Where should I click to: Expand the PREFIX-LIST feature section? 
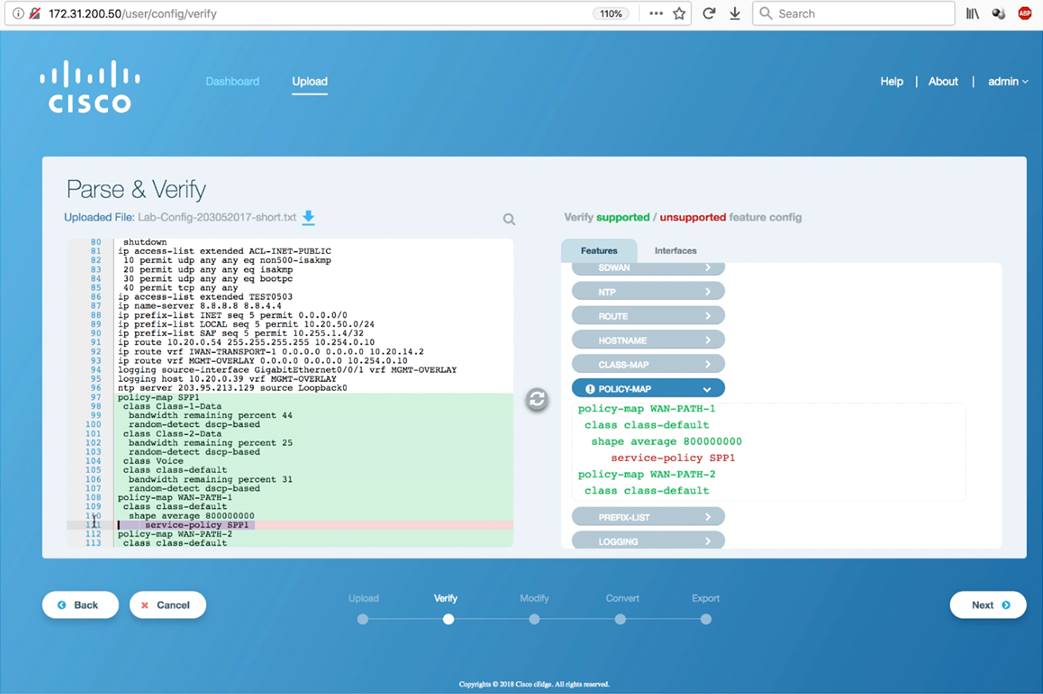[x=649, y=517]
